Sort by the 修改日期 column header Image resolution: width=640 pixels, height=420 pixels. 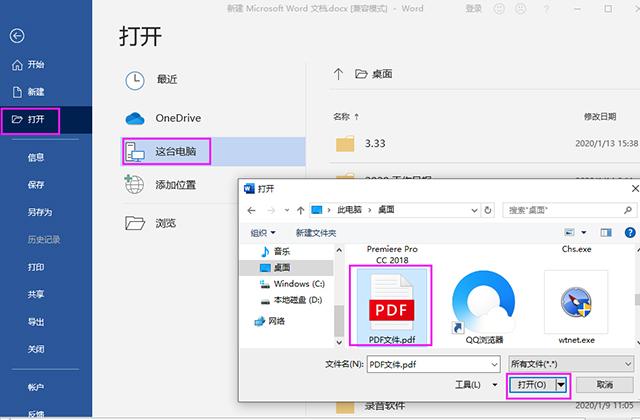coord(600,117)
